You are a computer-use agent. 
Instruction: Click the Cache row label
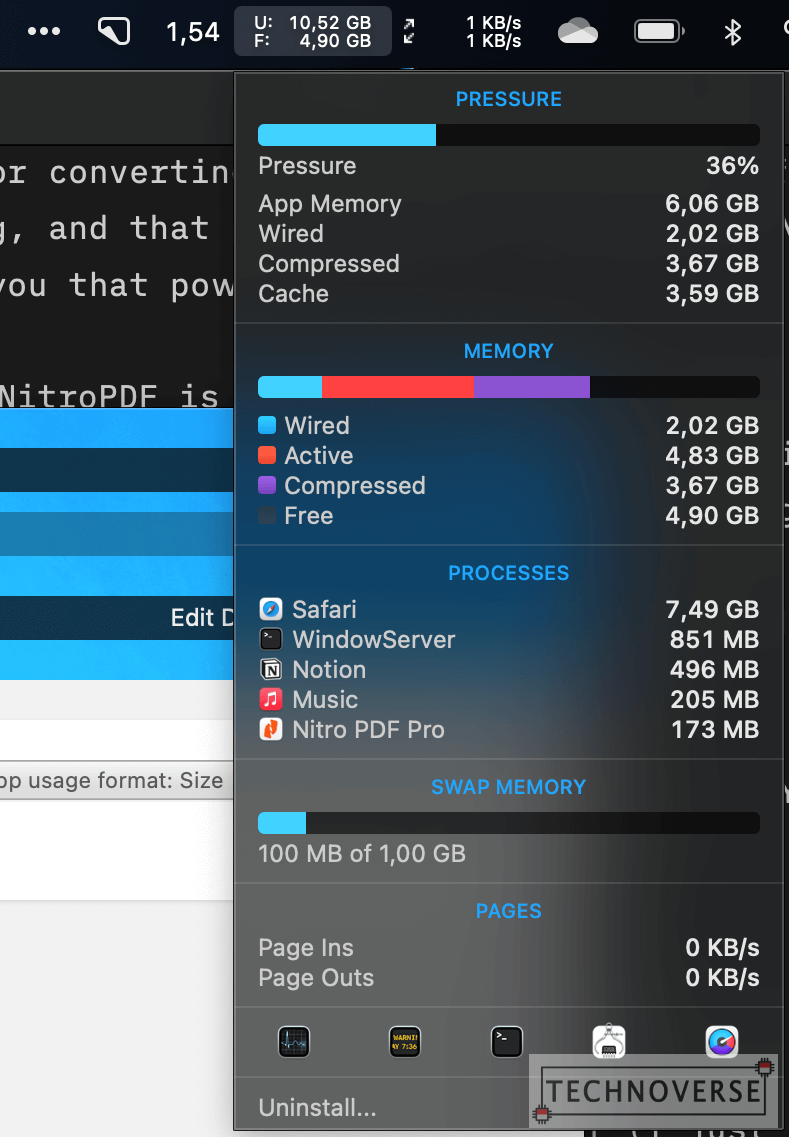point(294,294)
